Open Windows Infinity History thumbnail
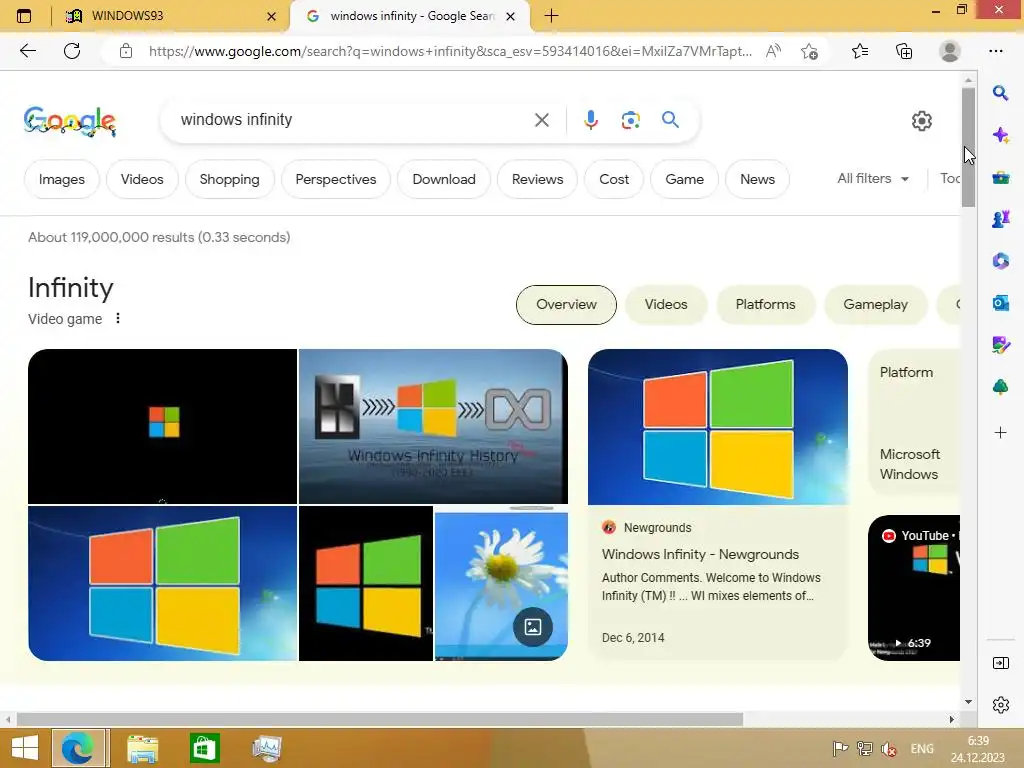Image resolution: width=1024 pixels, height=768 pixels. 433,426
